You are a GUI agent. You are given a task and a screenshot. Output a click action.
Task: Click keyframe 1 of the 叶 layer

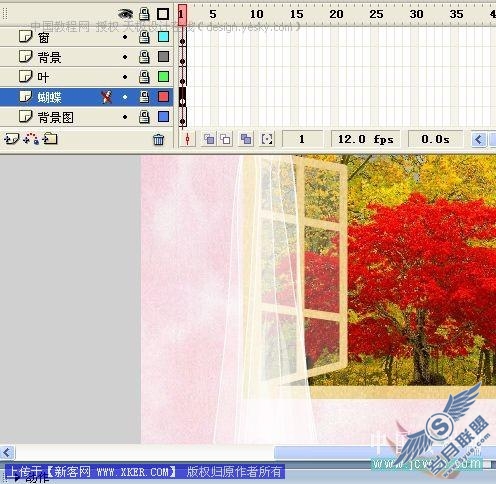pos(182,77)
